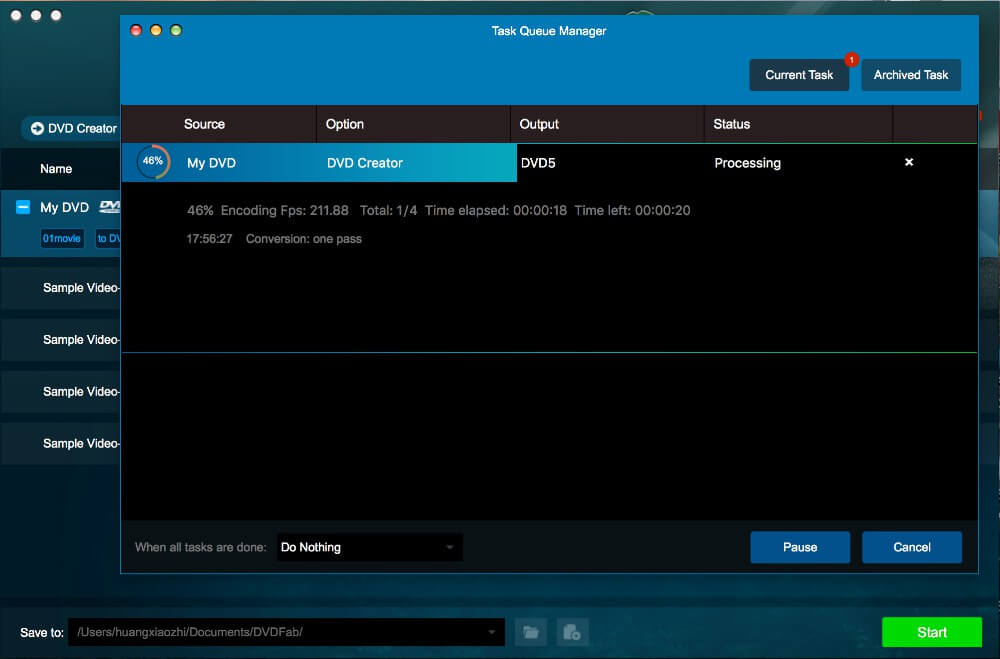Viewport: 1000px width, 659px height.
Task: Click the red notification badge on Current Task
Action: [851, 60]
